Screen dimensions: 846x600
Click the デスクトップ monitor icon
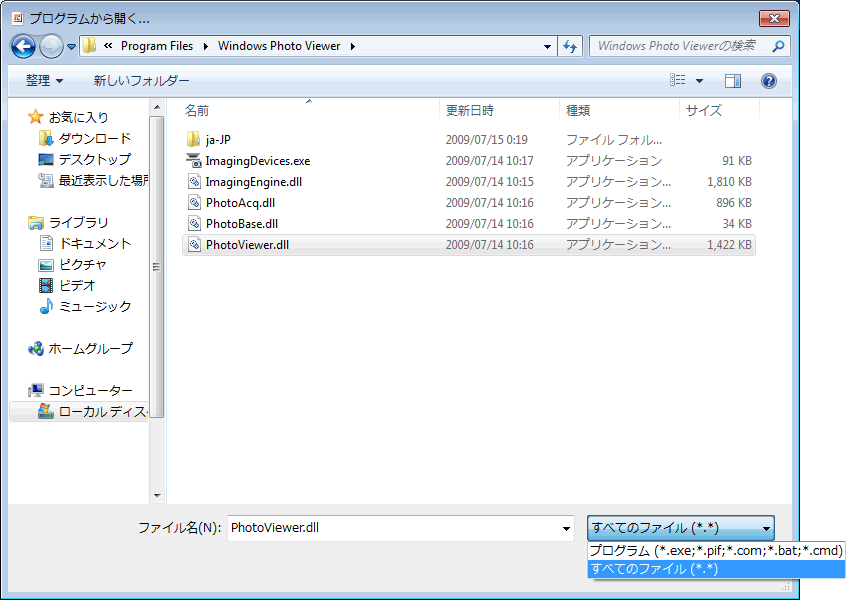(46, 159)
